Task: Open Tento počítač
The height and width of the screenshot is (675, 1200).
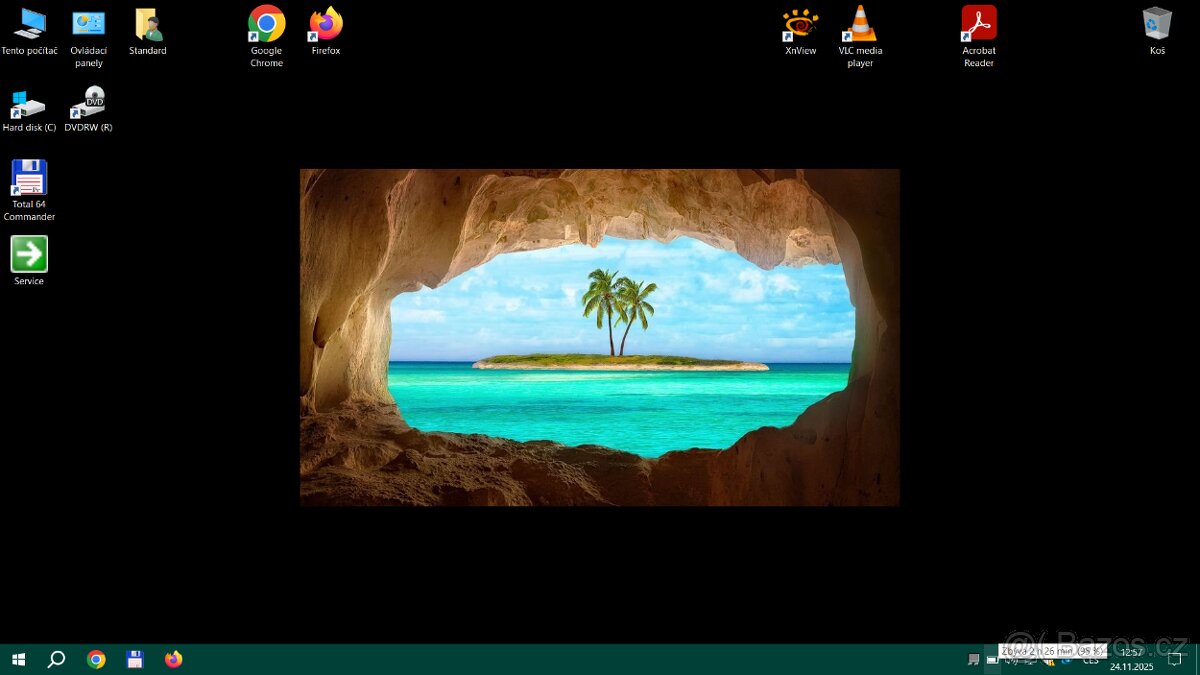Action: tap(29, 22)
